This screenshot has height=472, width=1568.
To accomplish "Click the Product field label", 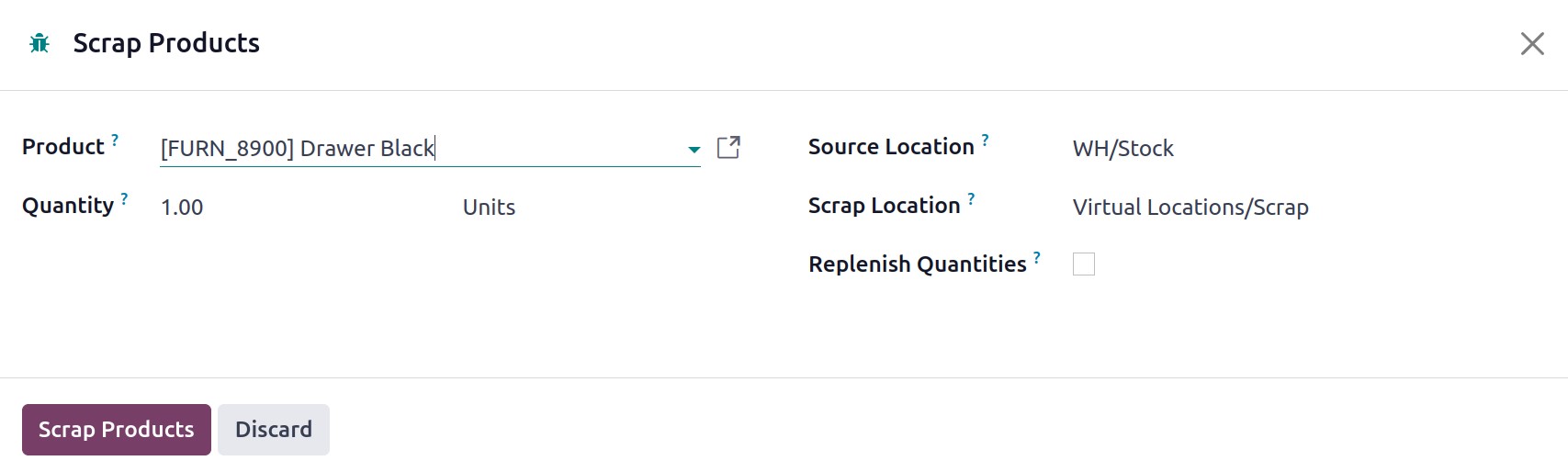I will click(x=63, y=147).
